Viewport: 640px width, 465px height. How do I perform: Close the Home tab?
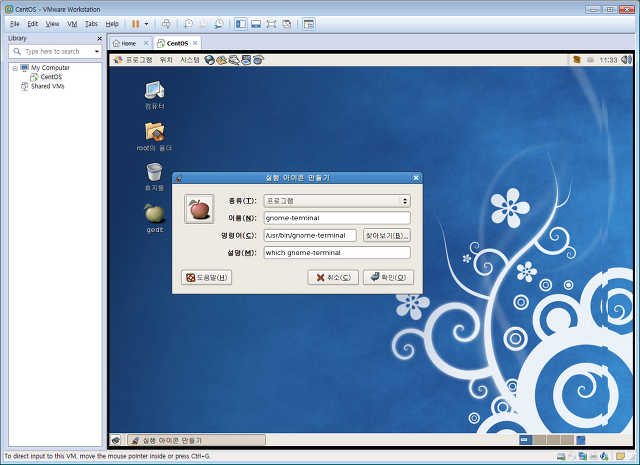[x=146, y=43]
